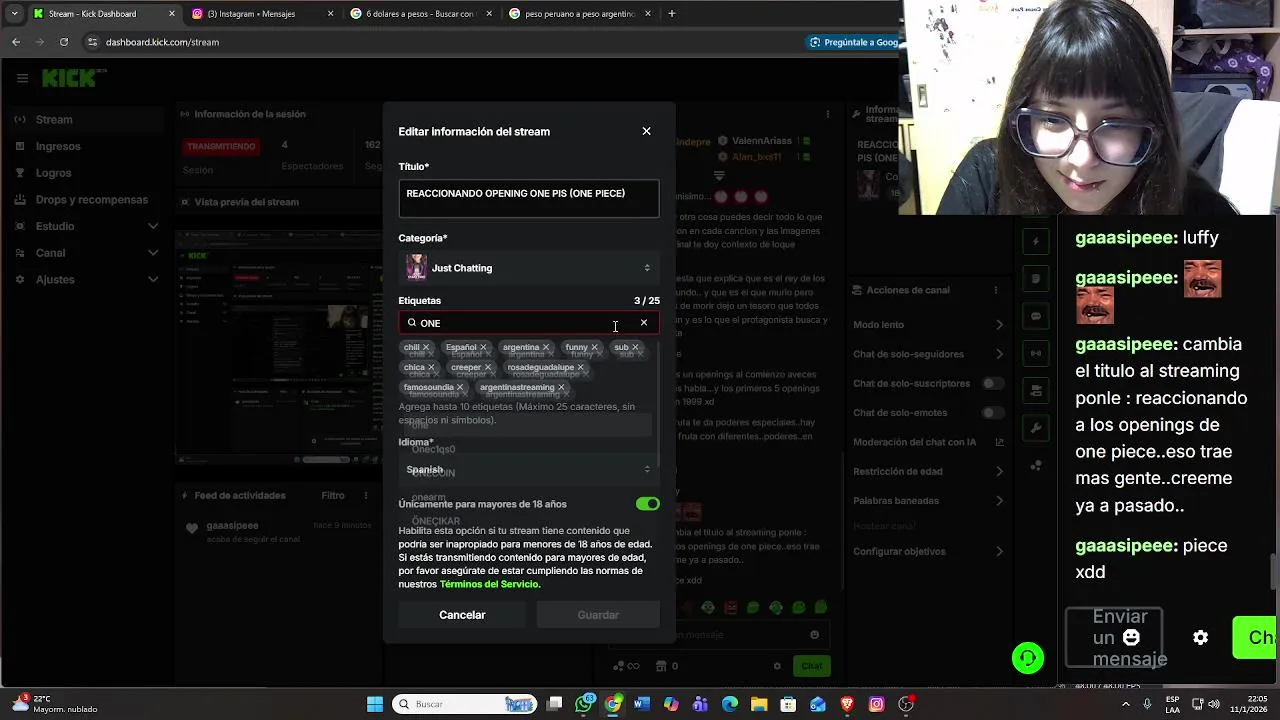1280x720 pixels.
Task: Expand the Estudio sidebar section
Action: point(153,226)
